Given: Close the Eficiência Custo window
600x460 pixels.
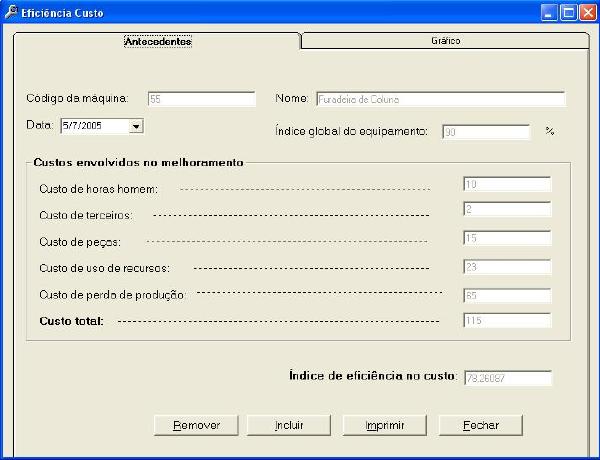Looking at the screenshot, I should pyautogui.click(x=588, y=13).
